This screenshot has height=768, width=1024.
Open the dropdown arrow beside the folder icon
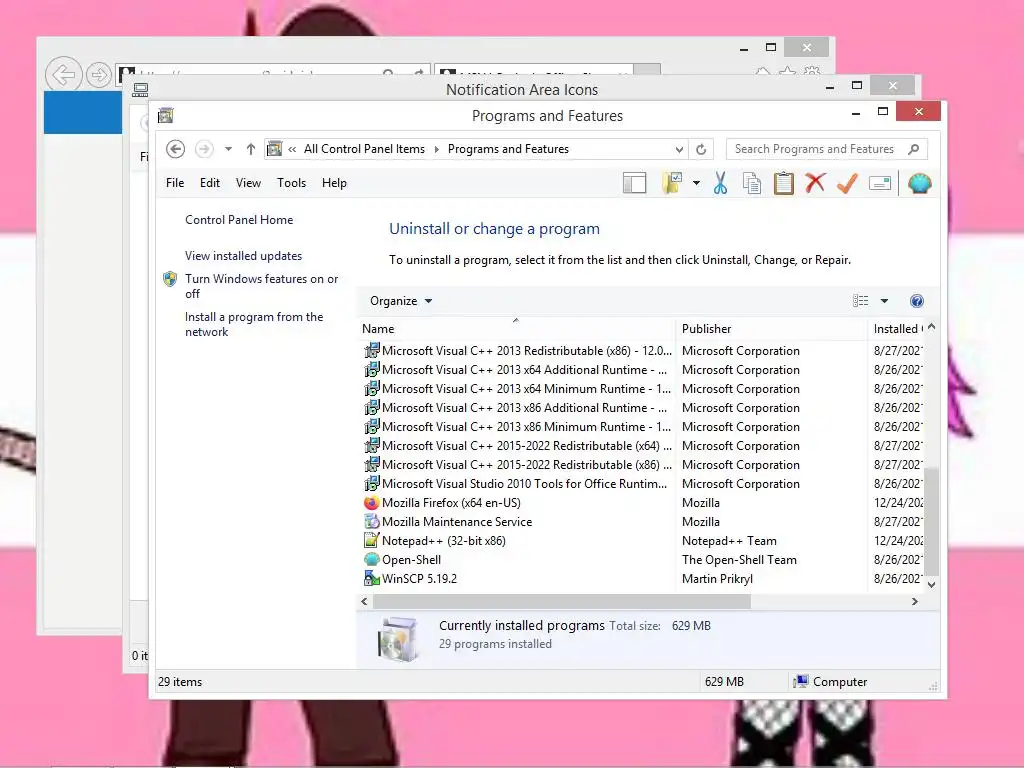(x=696, y=184)
